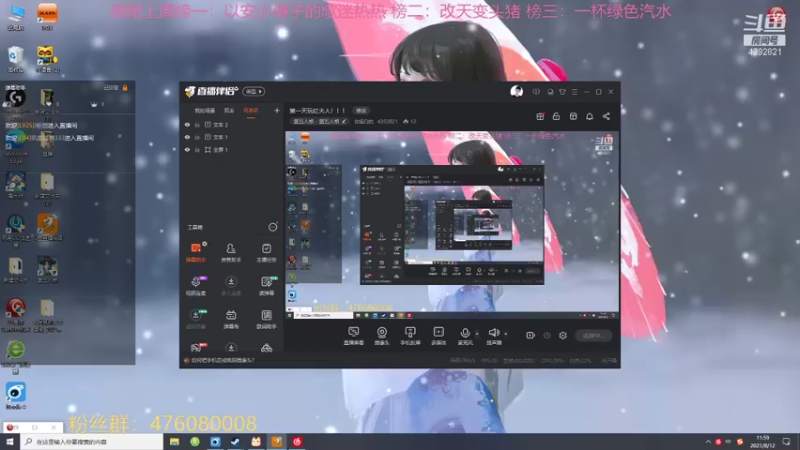The height and width of the screenshot is (450, 800).
Task: Open the toolbox tool in row two, column one
Action: pyautogui.click(x=196, y=286)
